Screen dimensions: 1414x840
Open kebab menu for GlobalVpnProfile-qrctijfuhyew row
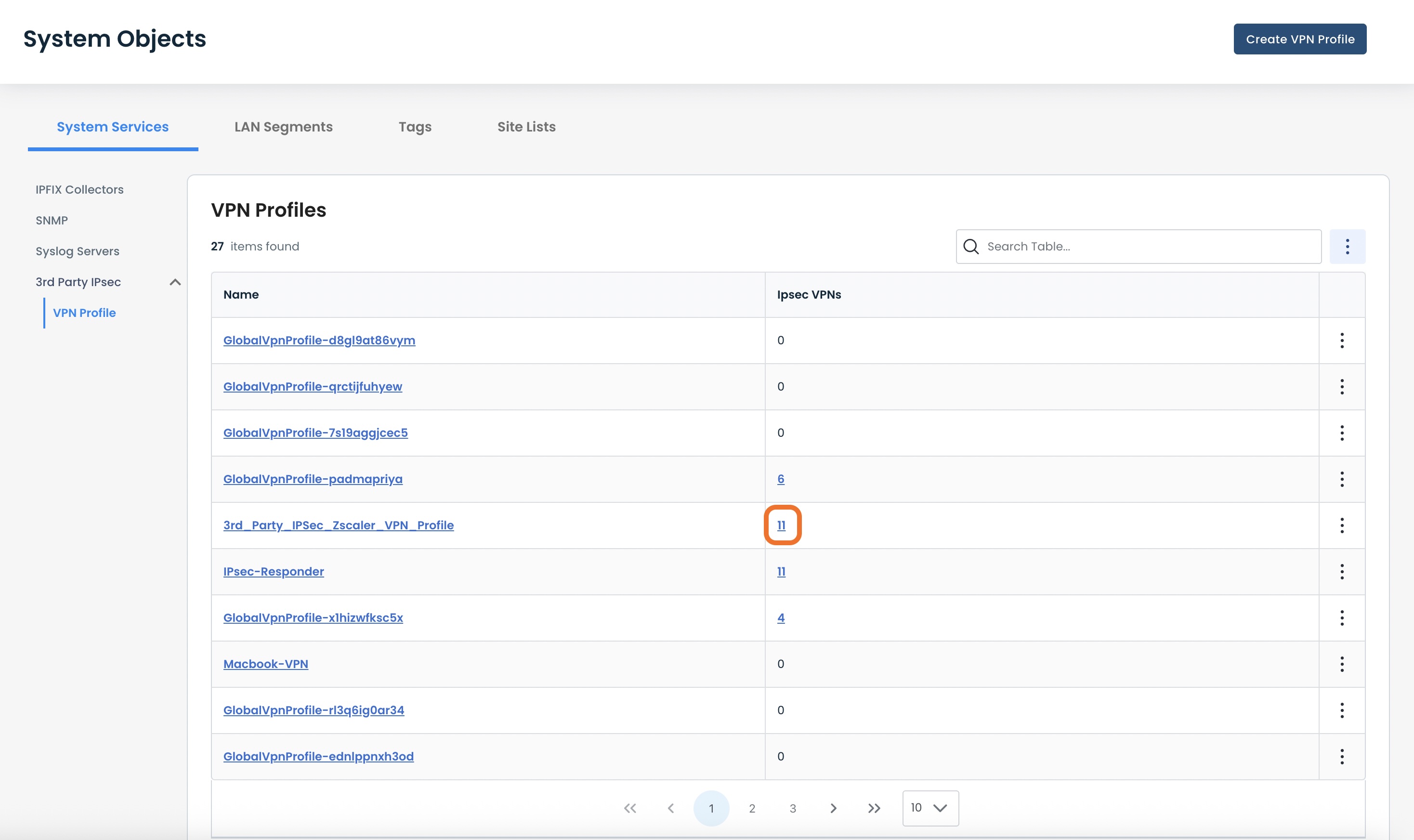(1342, 387)
